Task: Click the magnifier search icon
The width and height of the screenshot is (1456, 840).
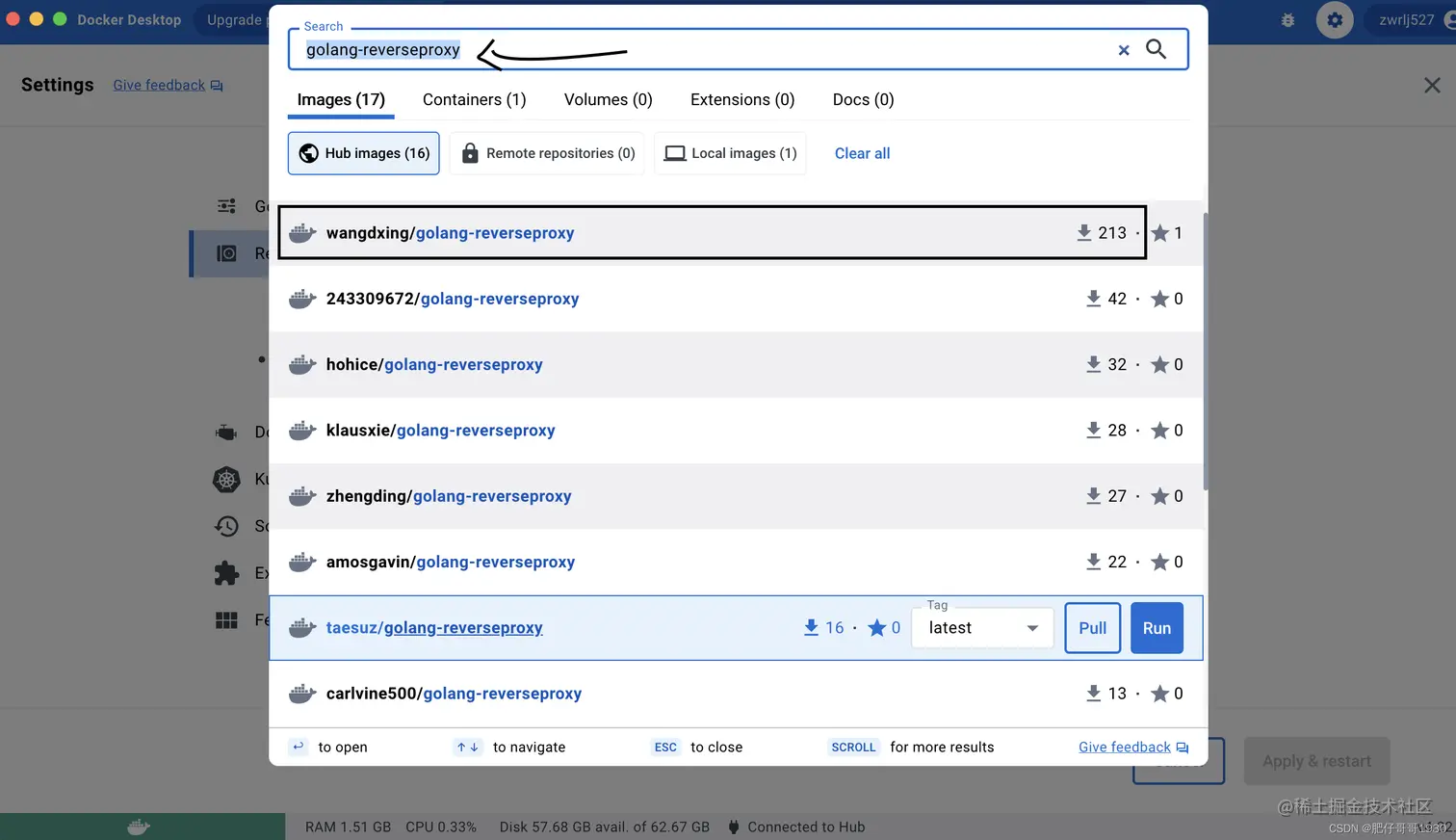Action: coord(1156,49)
